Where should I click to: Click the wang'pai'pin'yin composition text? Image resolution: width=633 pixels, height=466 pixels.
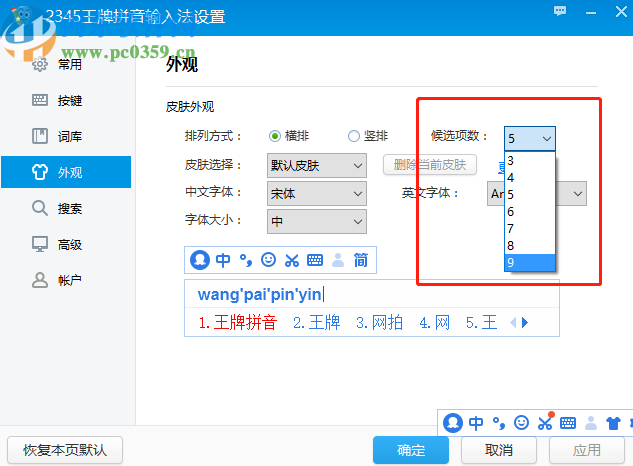(x=260, y=294)
